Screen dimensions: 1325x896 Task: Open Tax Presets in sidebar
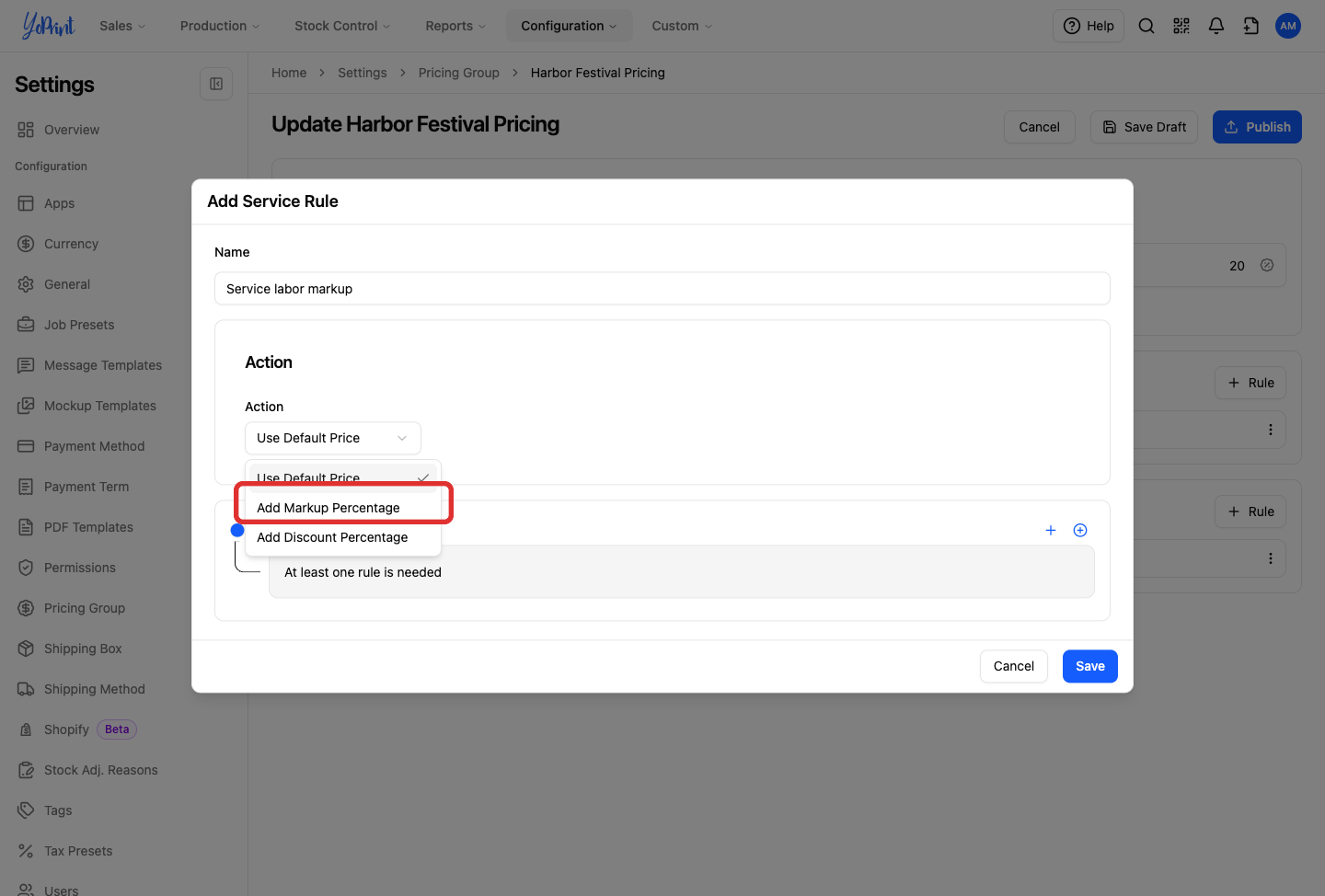coord(78,851)
